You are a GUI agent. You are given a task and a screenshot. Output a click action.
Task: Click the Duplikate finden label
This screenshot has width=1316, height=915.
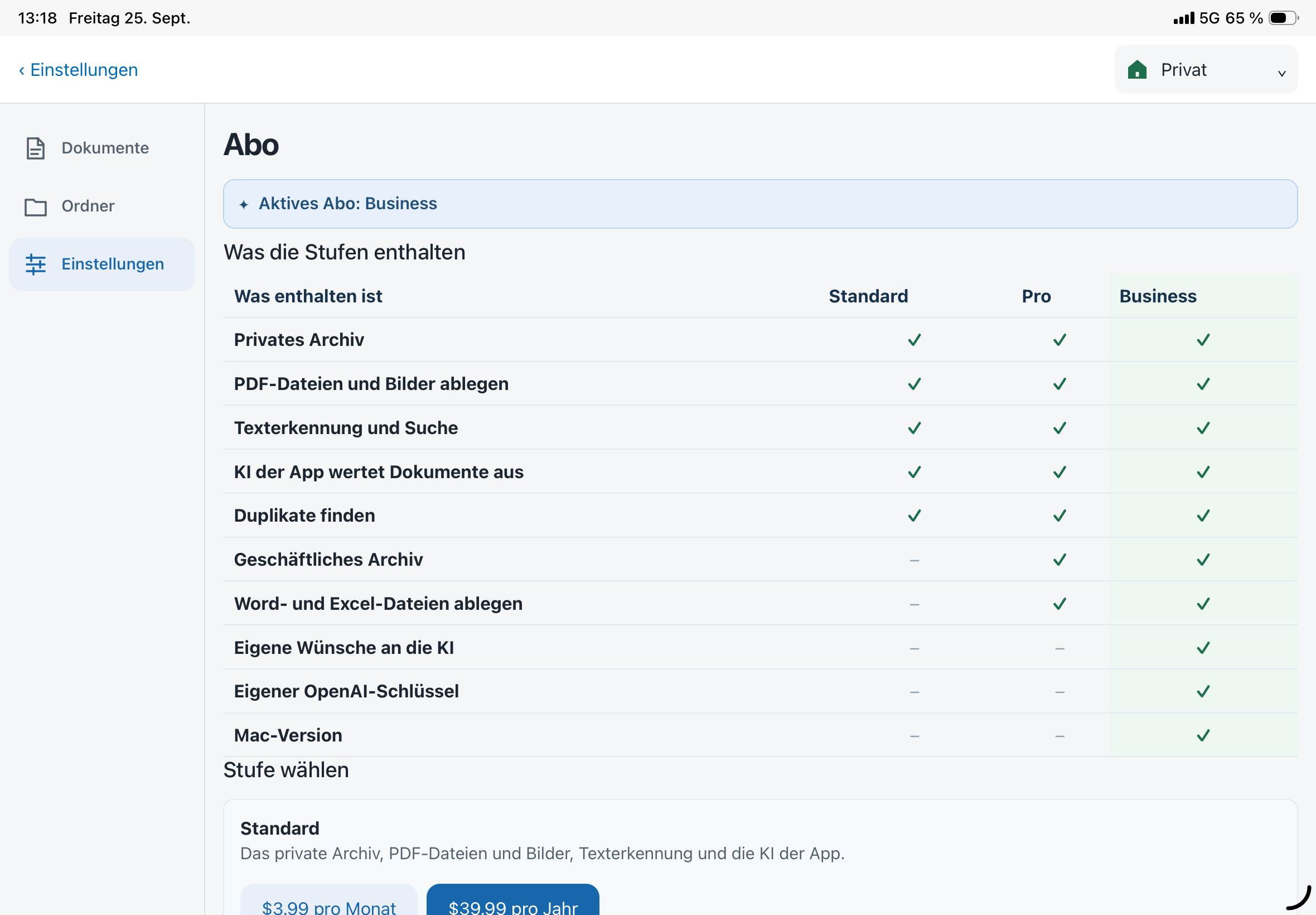[305, 516]
